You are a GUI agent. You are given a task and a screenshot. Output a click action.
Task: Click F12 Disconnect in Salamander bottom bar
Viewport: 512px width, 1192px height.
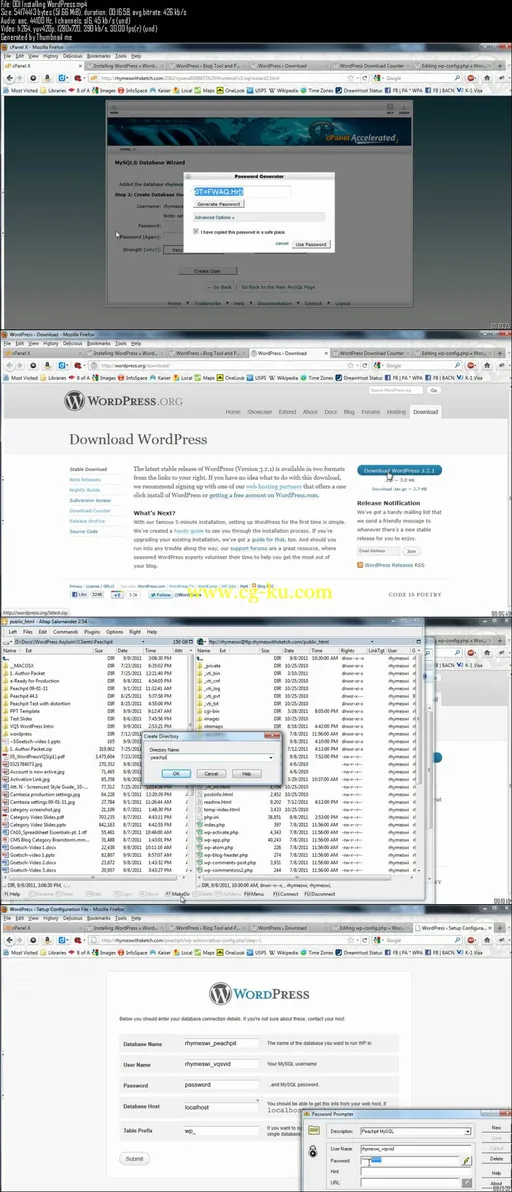(x=318, y=894)
